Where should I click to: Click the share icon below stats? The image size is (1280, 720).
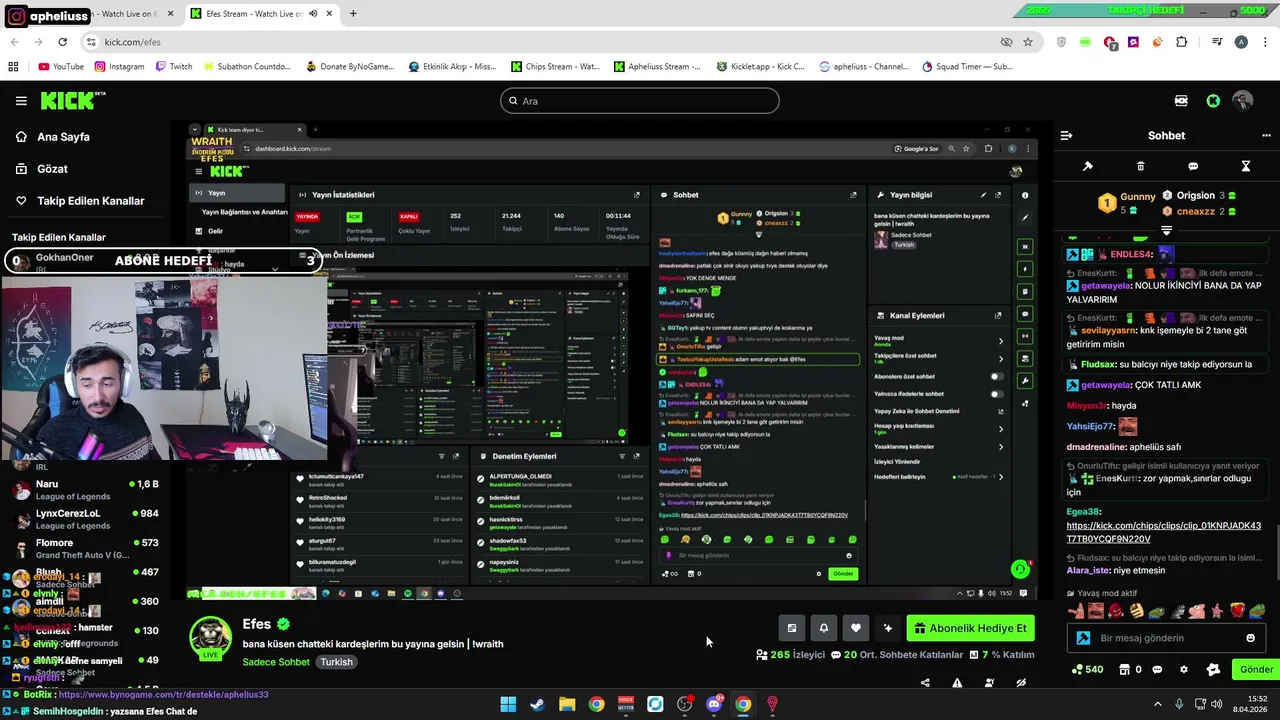pyautogui.click(x=925, y=684)
